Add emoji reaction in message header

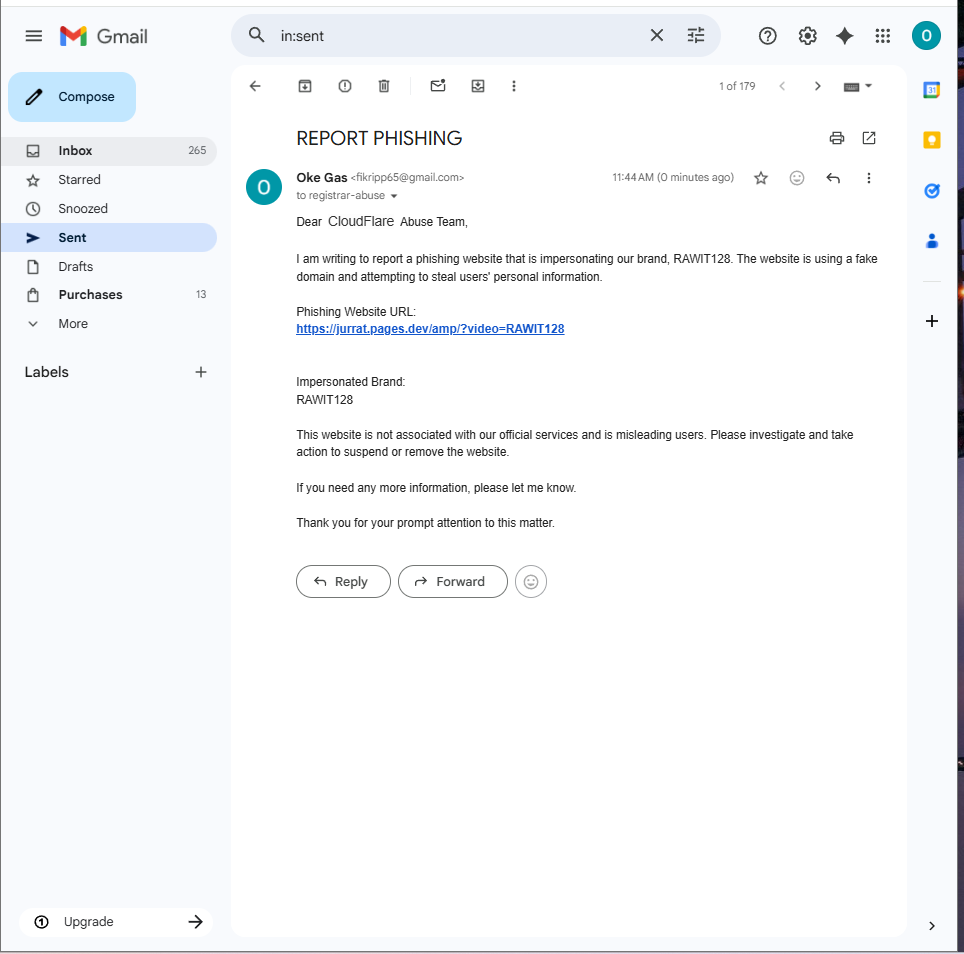click(x=797, y=178)
